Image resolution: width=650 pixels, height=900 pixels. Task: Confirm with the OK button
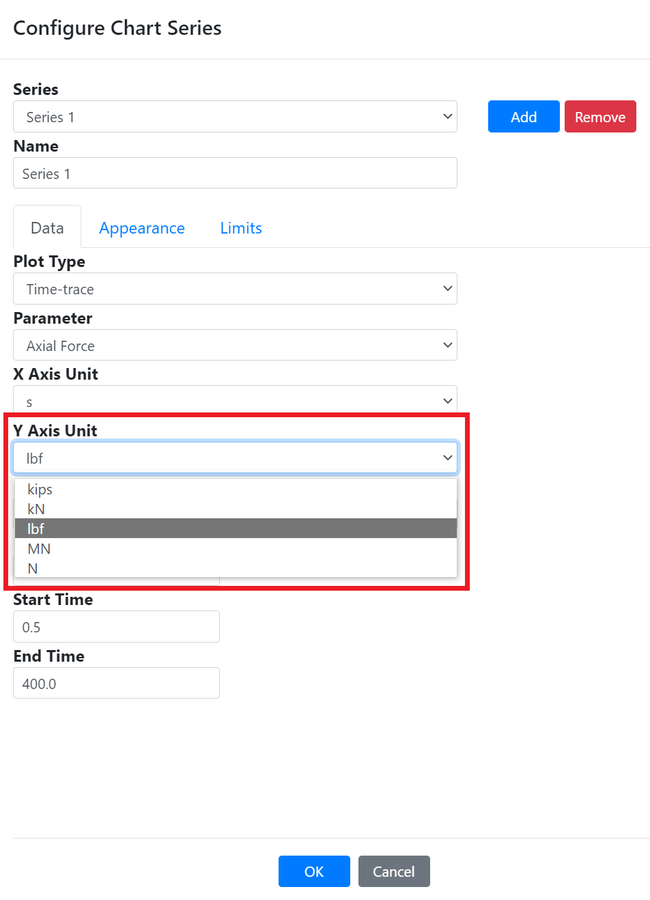(x=314, y=871)
